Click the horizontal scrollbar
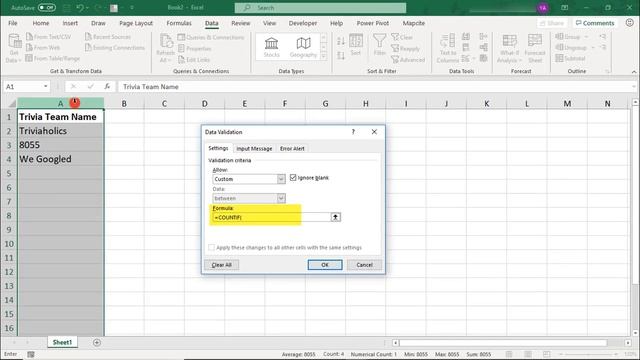This screenshot has width=640, height=360. pos(503,343)
